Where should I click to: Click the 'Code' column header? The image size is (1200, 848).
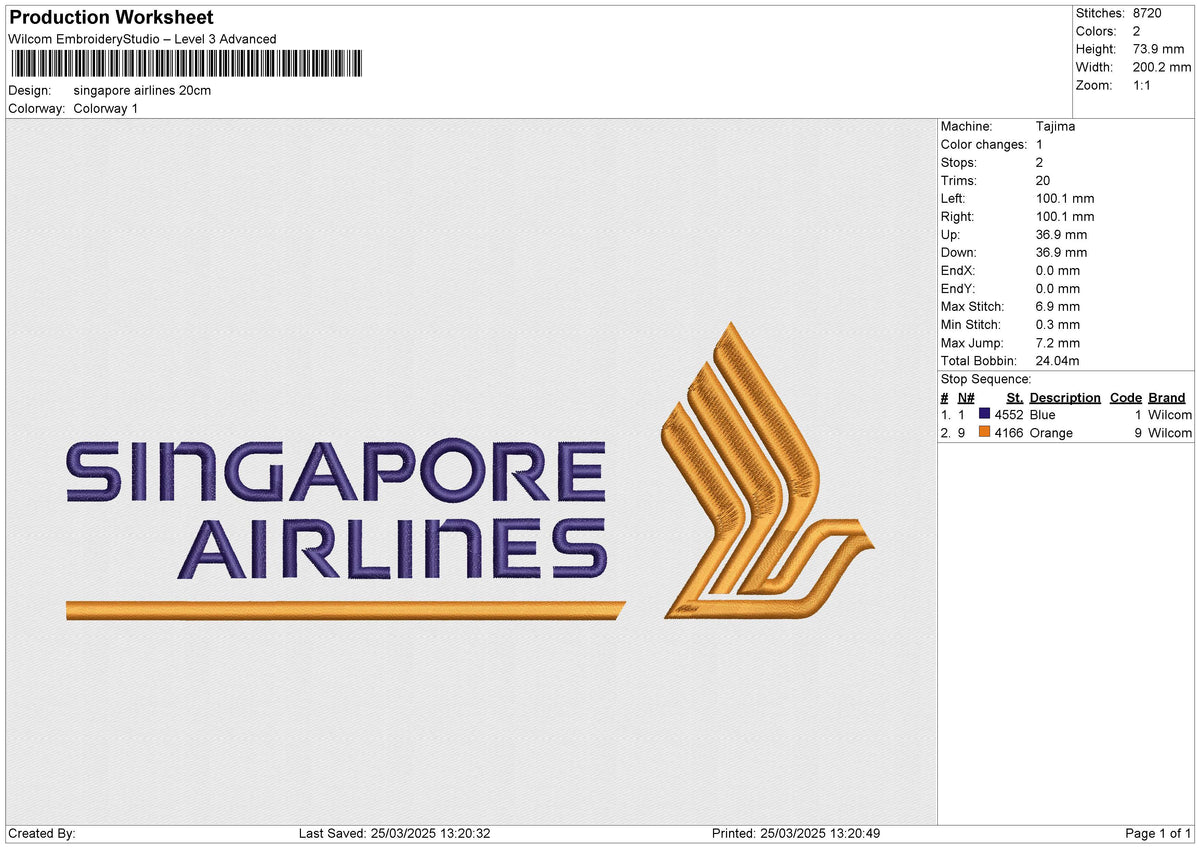click(1126, 398)
